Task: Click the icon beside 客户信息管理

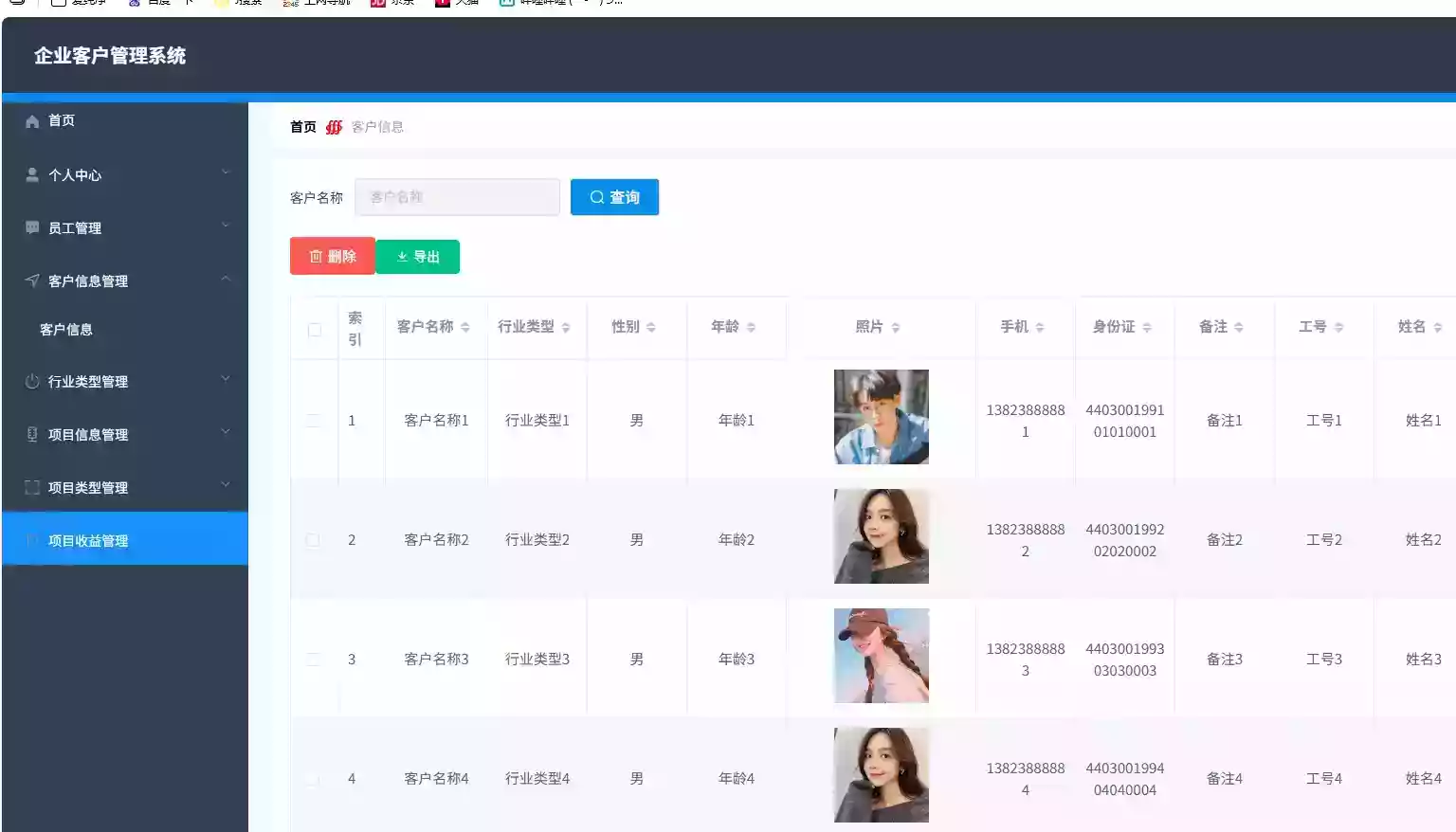Action: pyautogui.click(x=31, y=280)
